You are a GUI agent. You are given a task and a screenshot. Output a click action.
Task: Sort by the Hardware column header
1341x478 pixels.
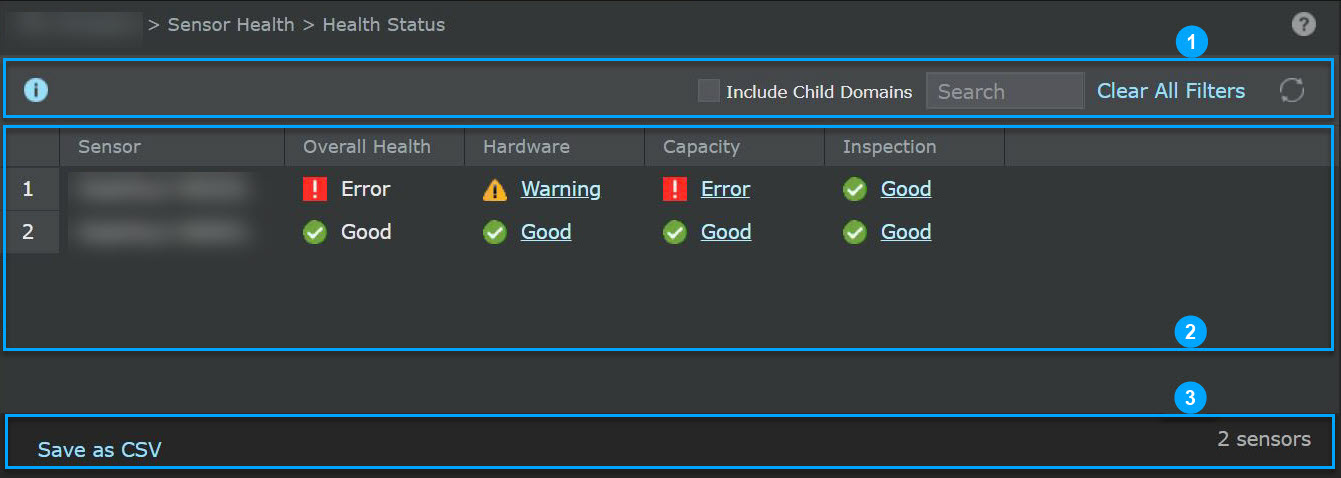coord(555,147)
